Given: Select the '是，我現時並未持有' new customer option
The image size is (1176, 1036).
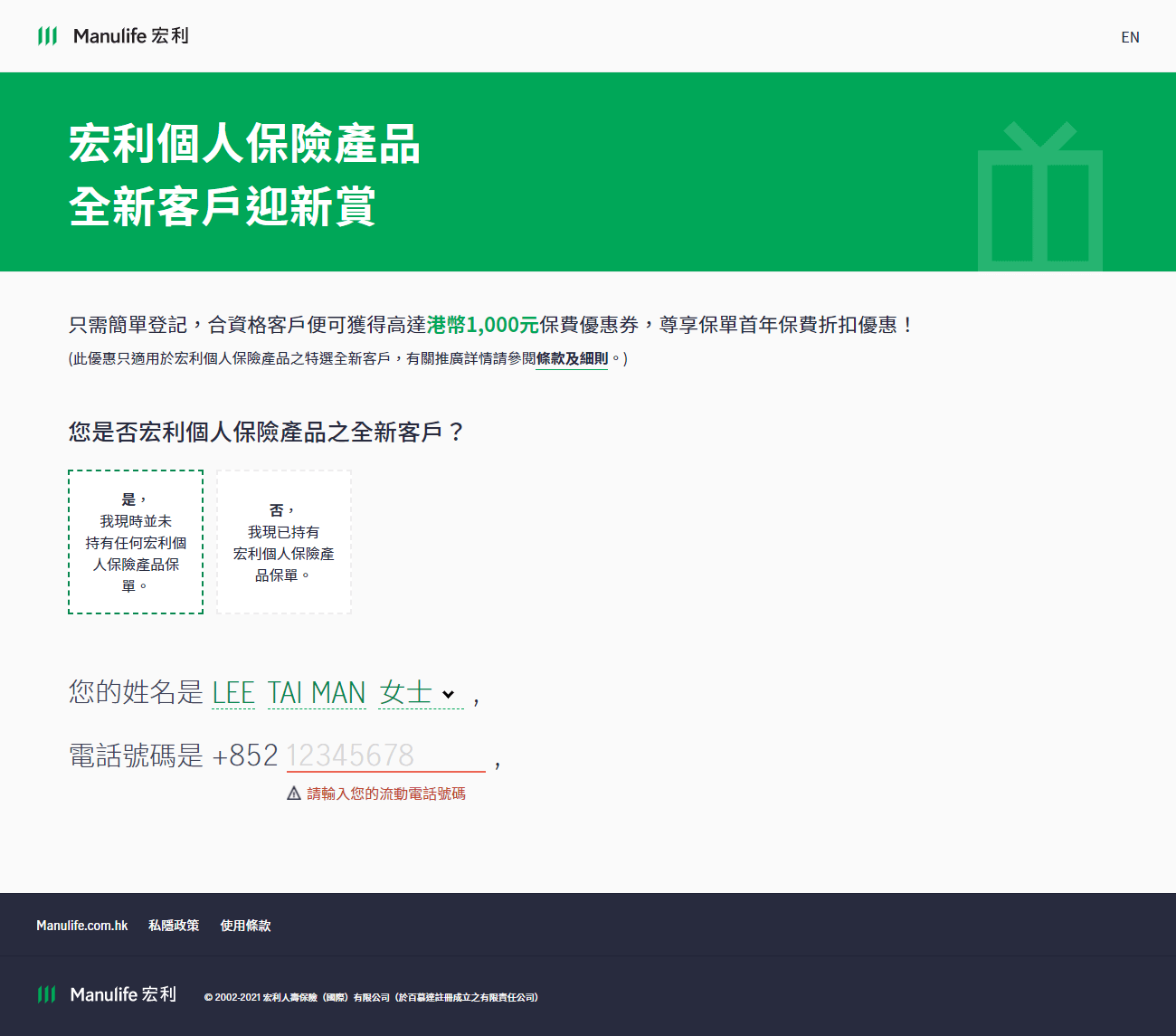Looking at the screenshot, I should (136, 542).
